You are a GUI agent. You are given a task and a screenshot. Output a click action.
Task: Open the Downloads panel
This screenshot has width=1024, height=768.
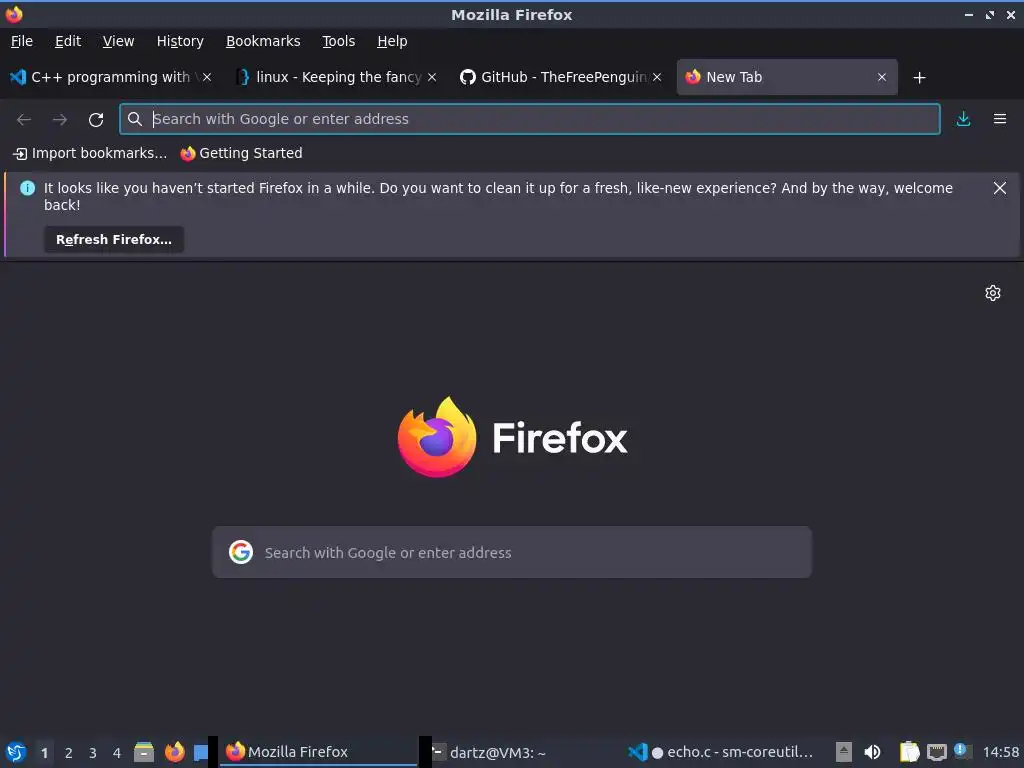tap(963, 119)
